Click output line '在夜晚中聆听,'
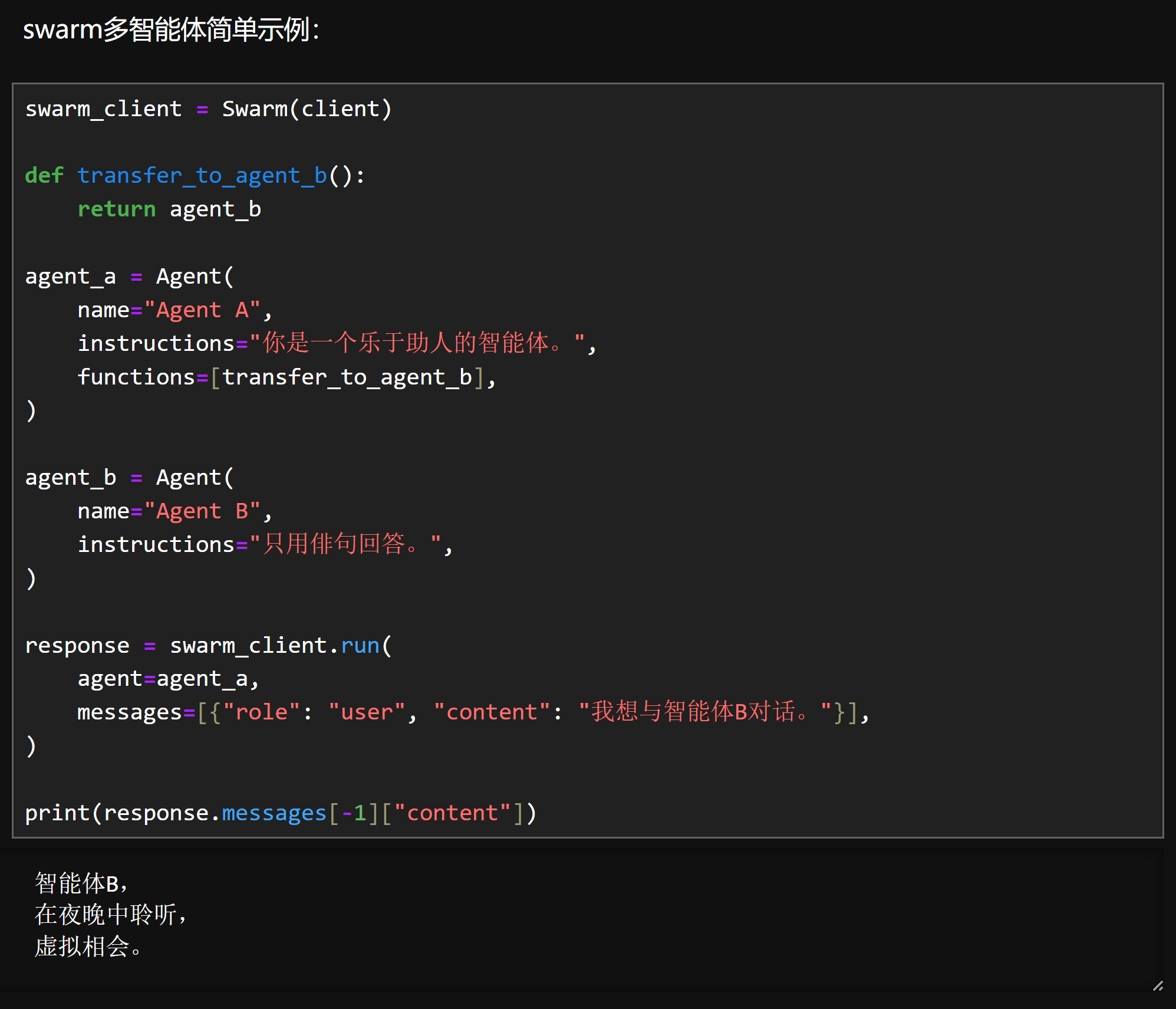Viewport: 1176px width, 1009px height. [111, 915]
